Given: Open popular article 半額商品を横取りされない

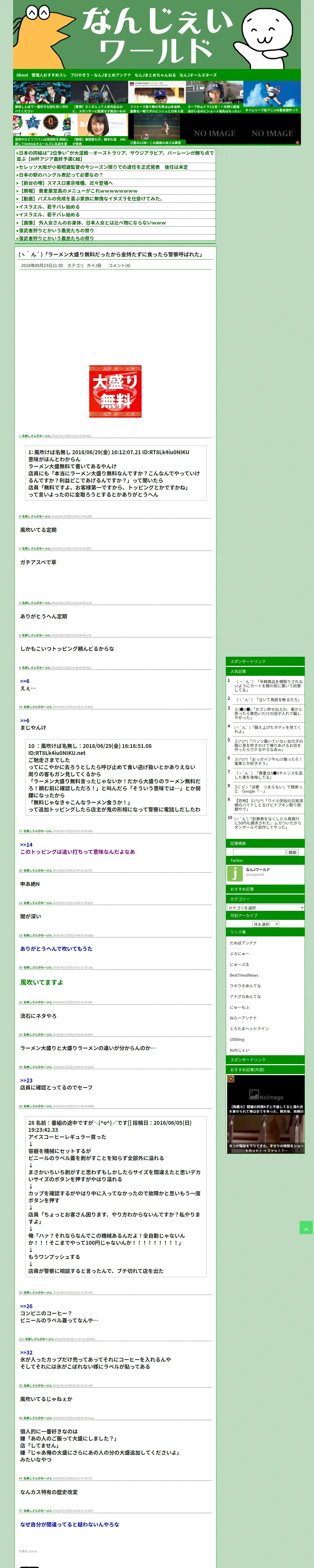Looking at the screenshot, I should coord(269,686).
